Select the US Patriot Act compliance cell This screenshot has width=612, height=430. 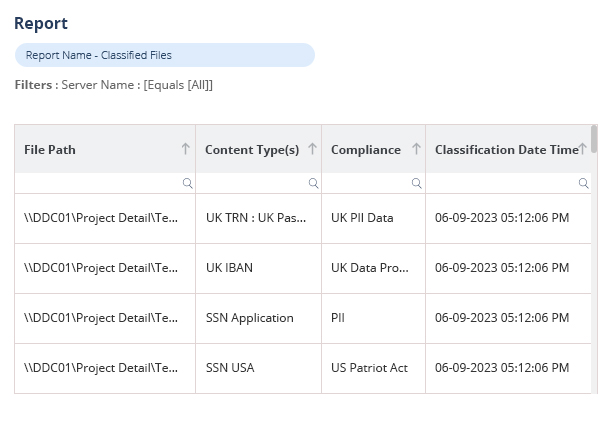[369, 368]
